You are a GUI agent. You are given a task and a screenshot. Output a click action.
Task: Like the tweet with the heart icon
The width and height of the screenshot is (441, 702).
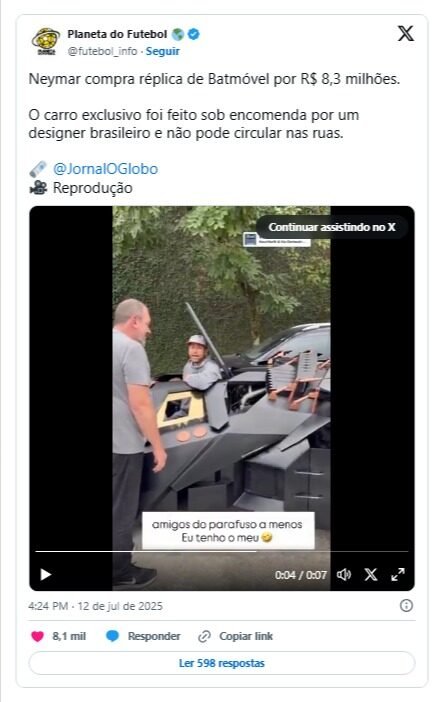38,636
